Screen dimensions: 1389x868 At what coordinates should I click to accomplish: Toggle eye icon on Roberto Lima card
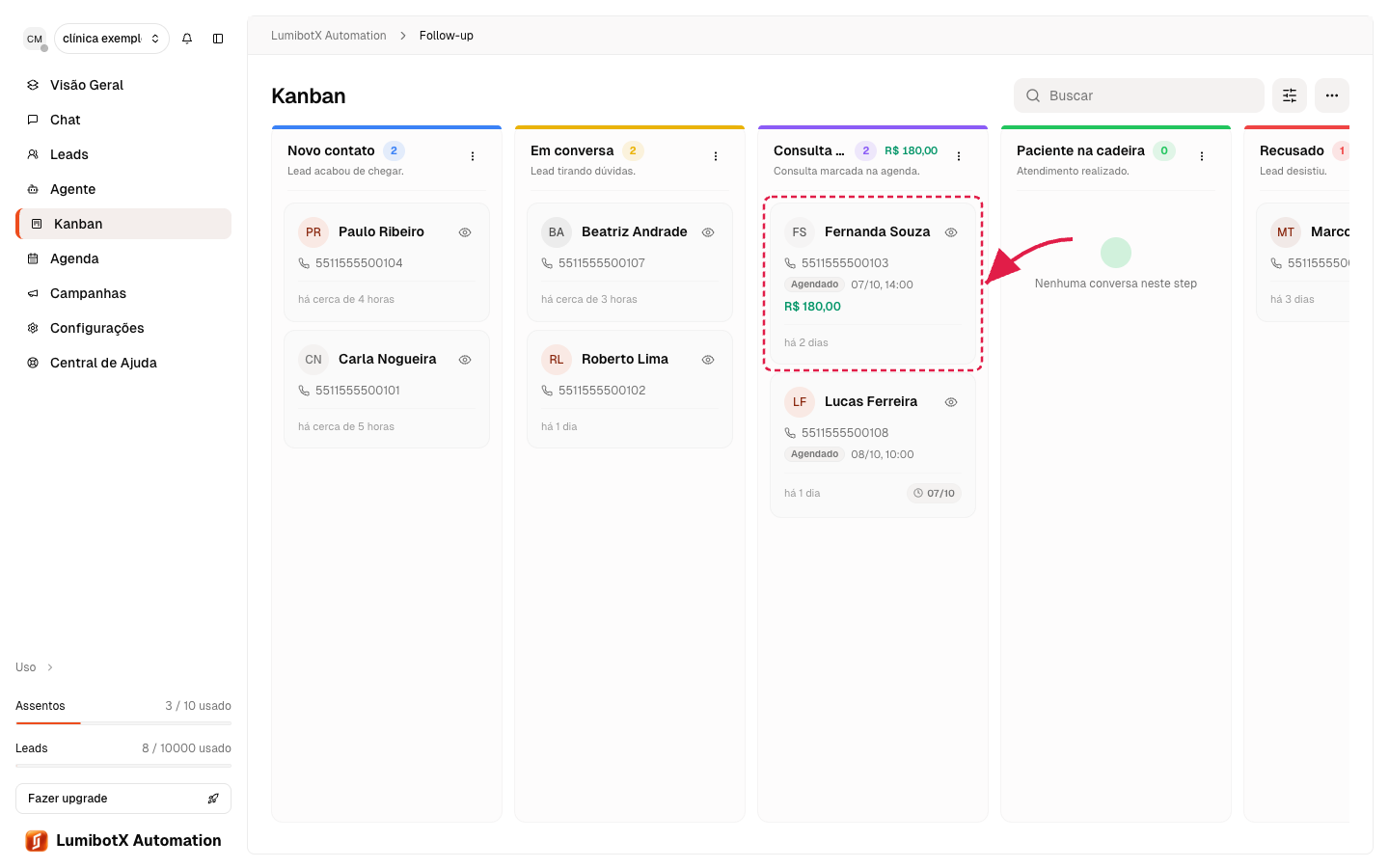point(708,360)
